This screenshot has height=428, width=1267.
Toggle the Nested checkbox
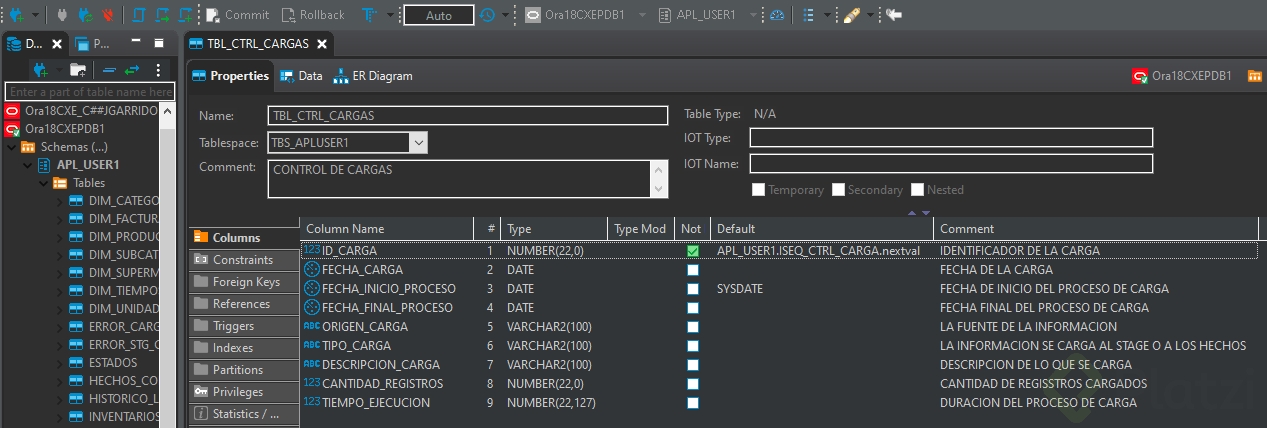[917, 190]
